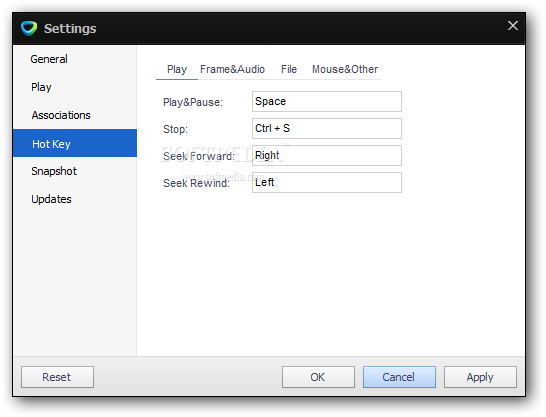
Task: Open the General settings section
Action: click(49, 59)
